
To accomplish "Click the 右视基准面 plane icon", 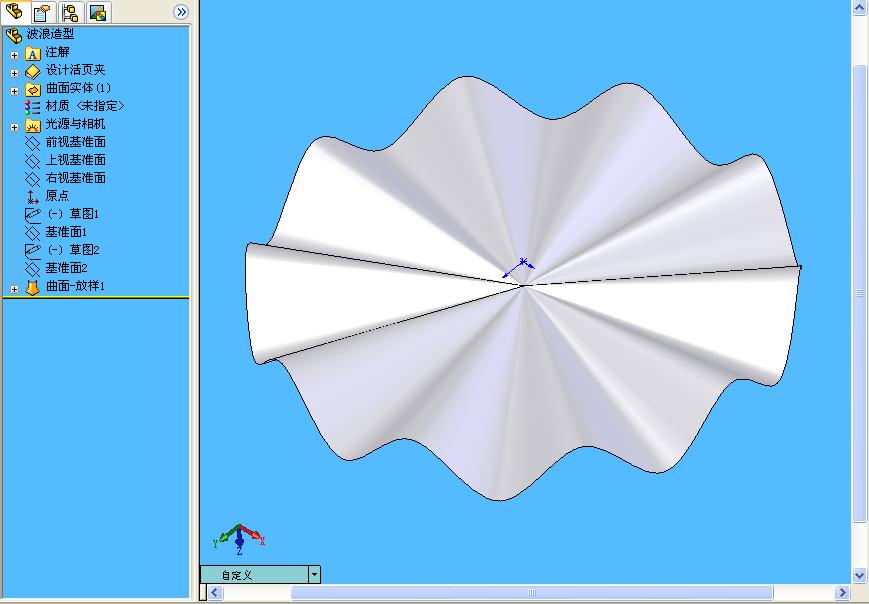I will point(33,178).
